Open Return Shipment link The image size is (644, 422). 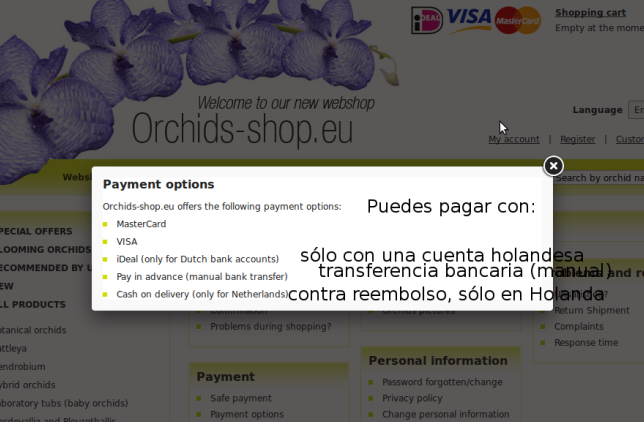592,311
